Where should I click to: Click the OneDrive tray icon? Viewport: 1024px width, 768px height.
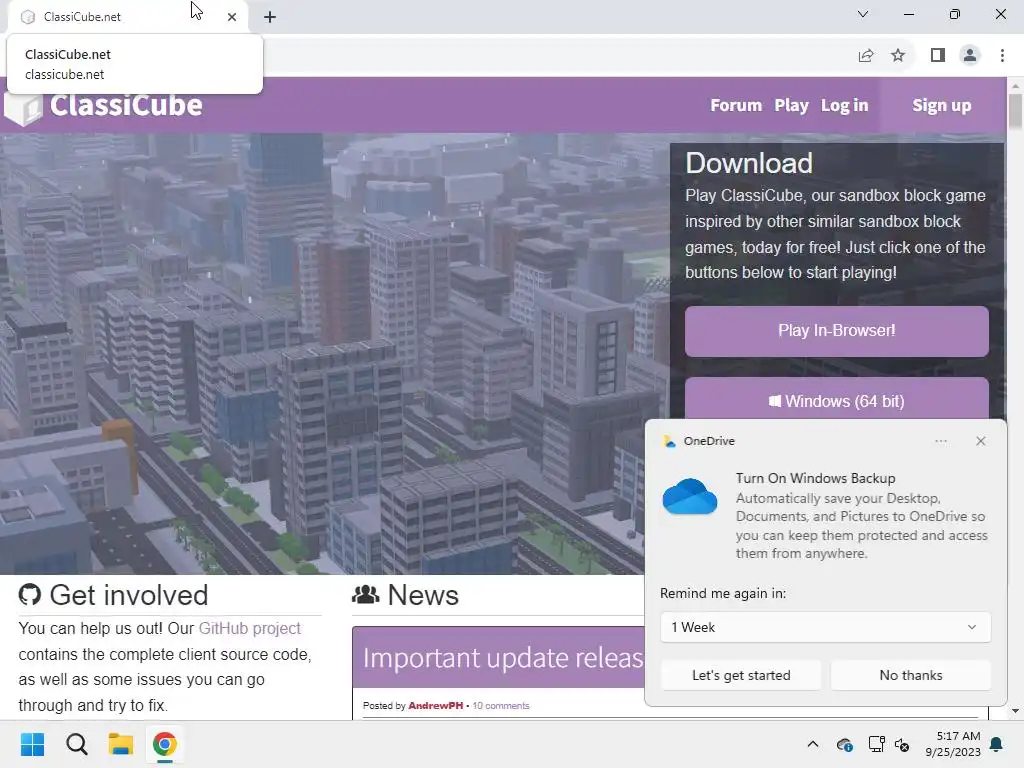coord(844,744)
